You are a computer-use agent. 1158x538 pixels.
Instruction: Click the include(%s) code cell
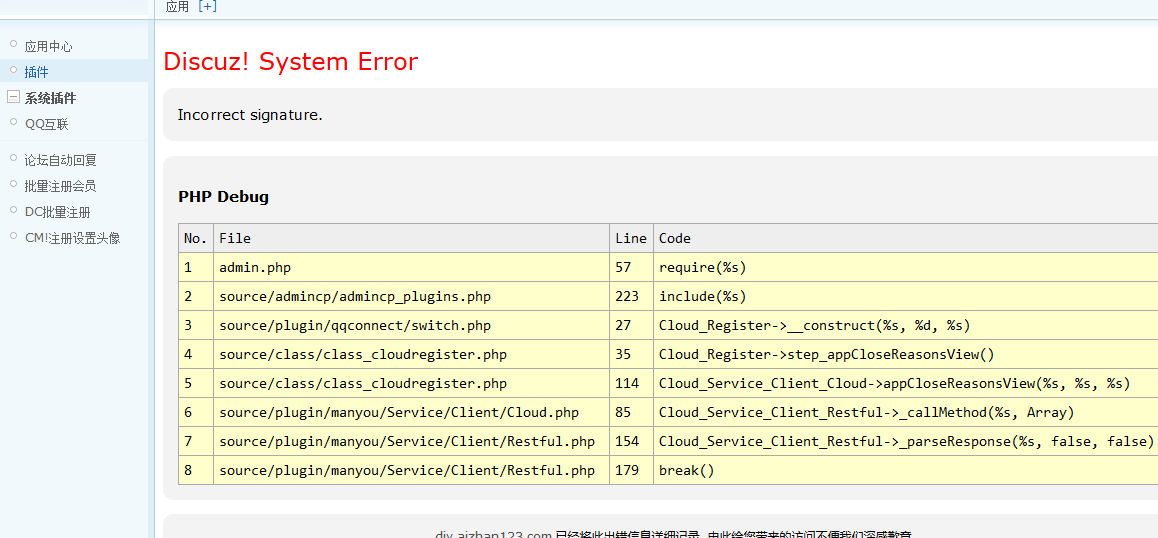pyautogui.click(x=905, y=296)
